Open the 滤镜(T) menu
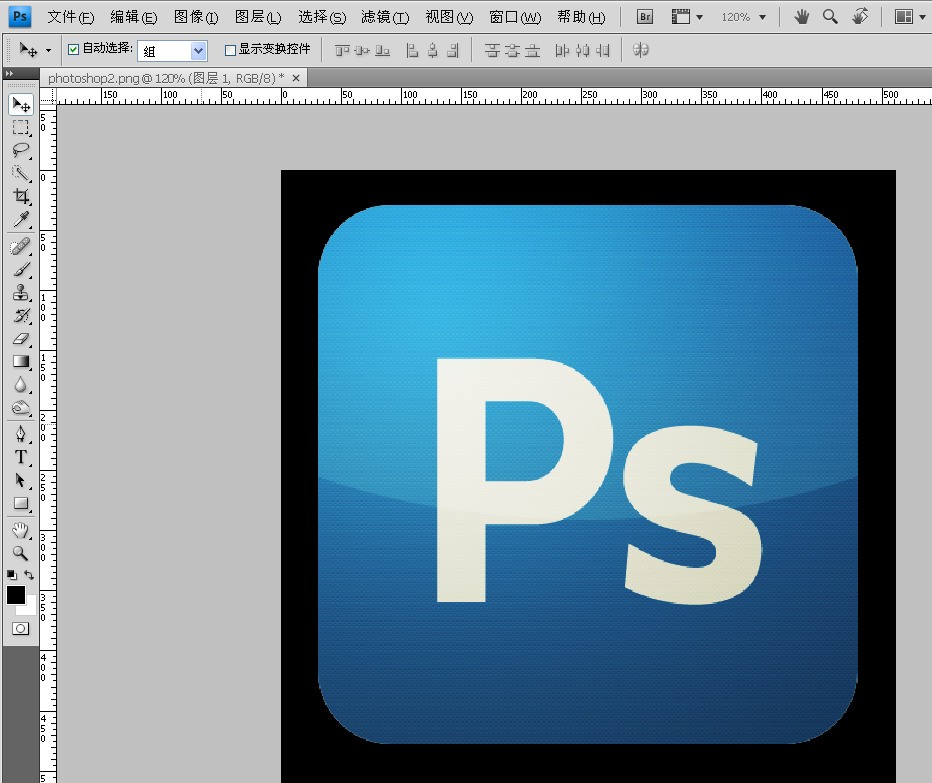The width and height of the screenshot is (932, 783). (x=385, y=17)
